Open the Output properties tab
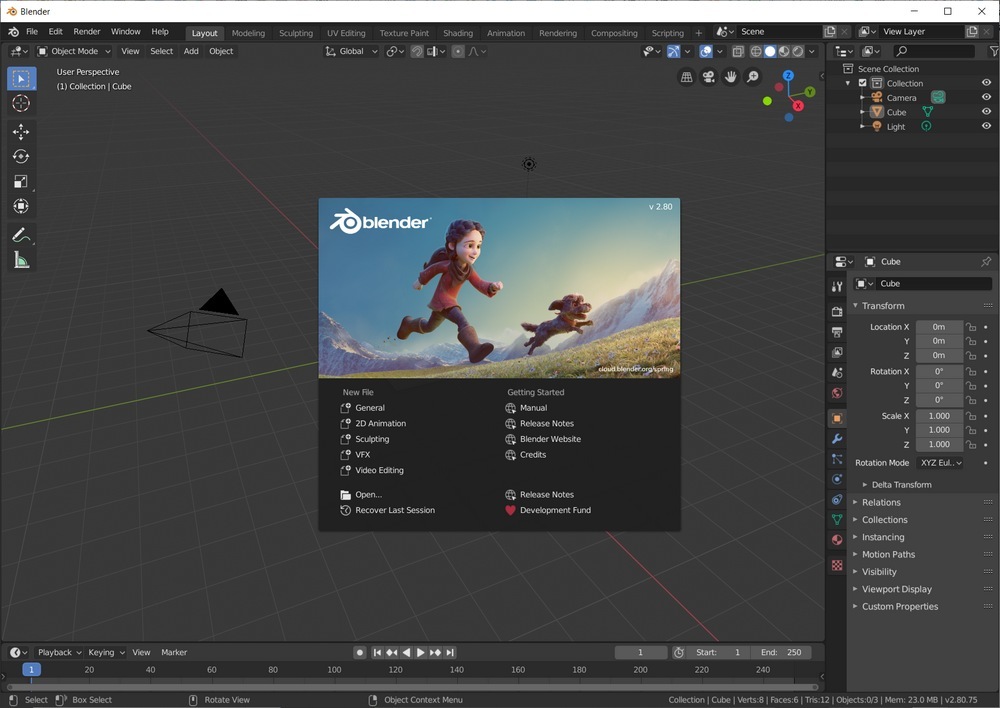Viewport: 1000px width, 708px height. (837, 332)
